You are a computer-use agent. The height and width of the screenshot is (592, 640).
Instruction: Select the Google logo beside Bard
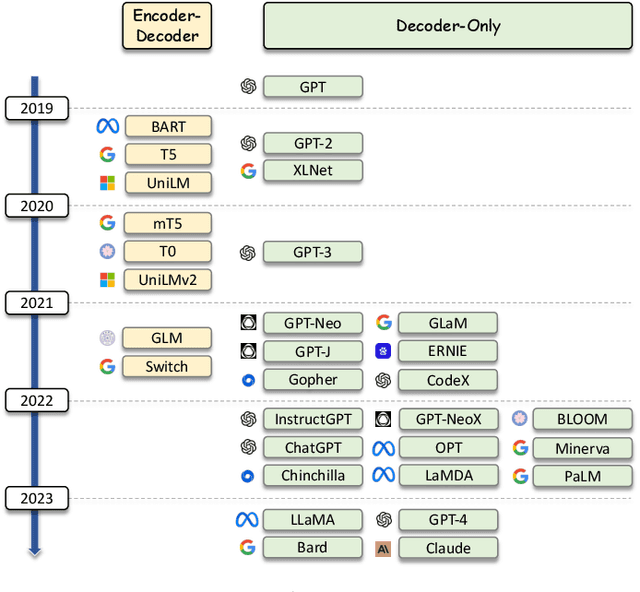tap(248, 548)
